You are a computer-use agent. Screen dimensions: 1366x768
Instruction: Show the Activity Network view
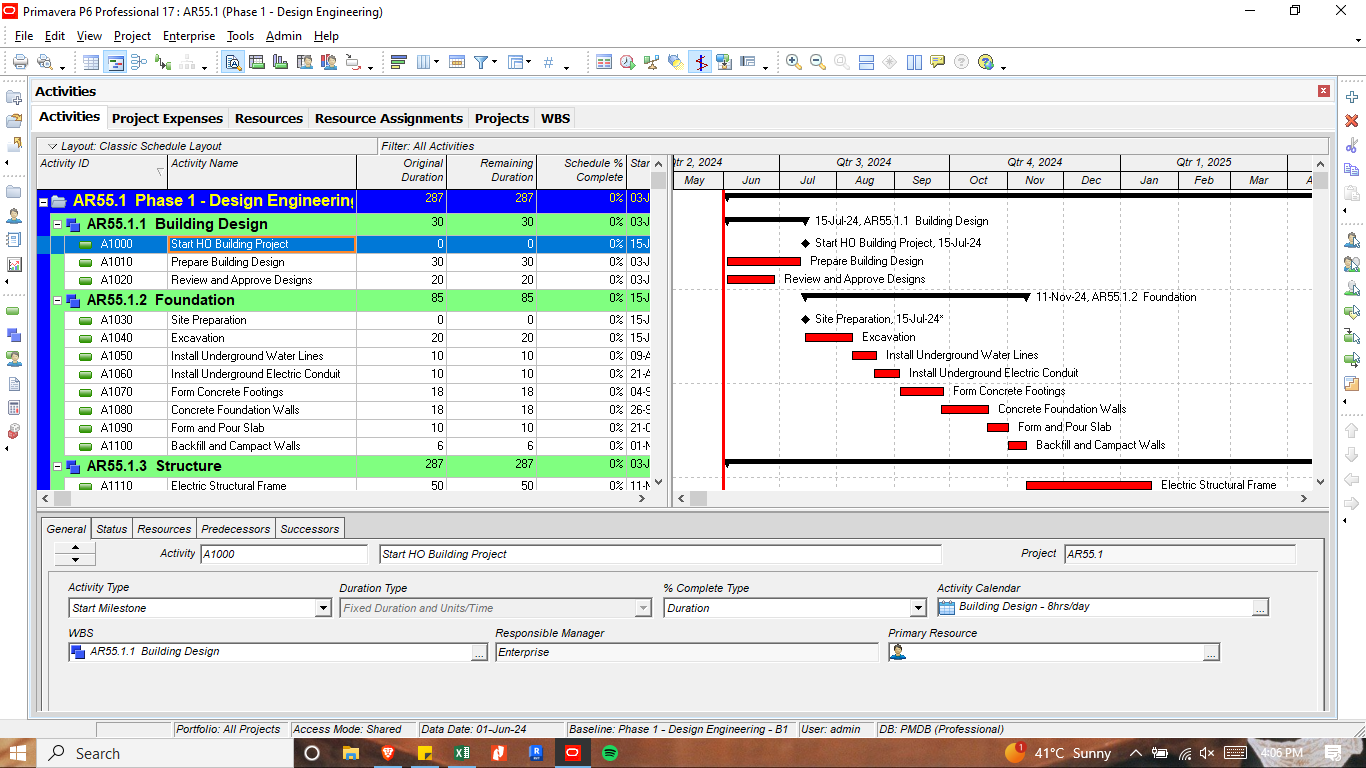(139, 62)
